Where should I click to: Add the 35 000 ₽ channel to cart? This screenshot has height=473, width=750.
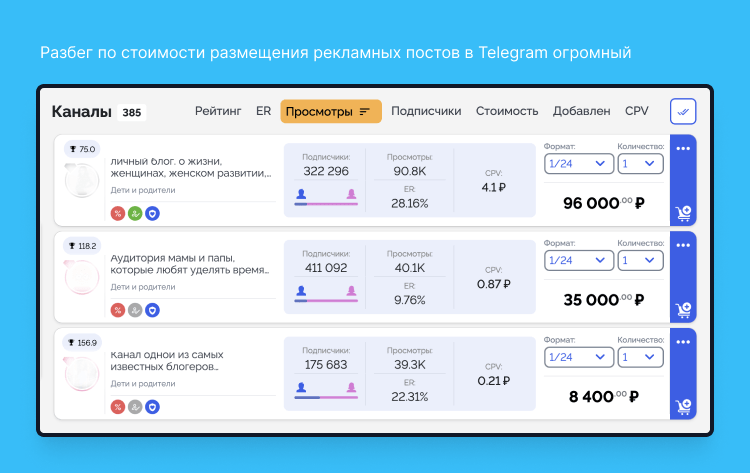[x=683, y=310]
